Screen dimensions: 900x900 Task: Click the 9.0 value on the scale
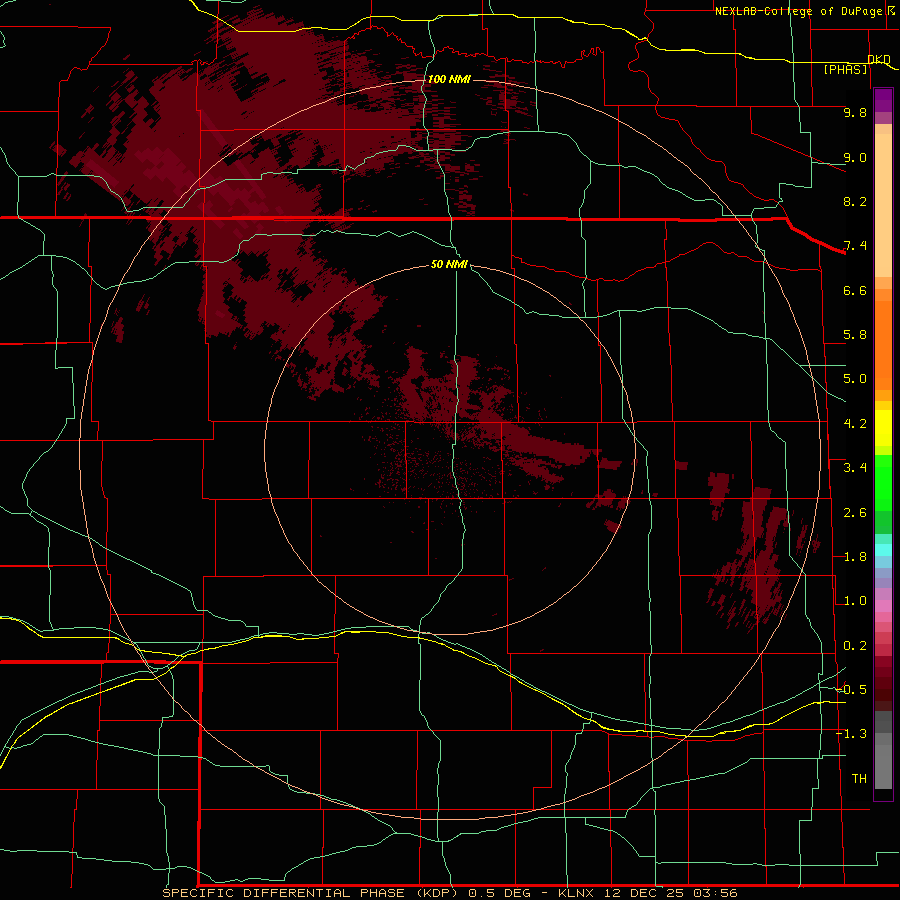click(x=855, y=157)
